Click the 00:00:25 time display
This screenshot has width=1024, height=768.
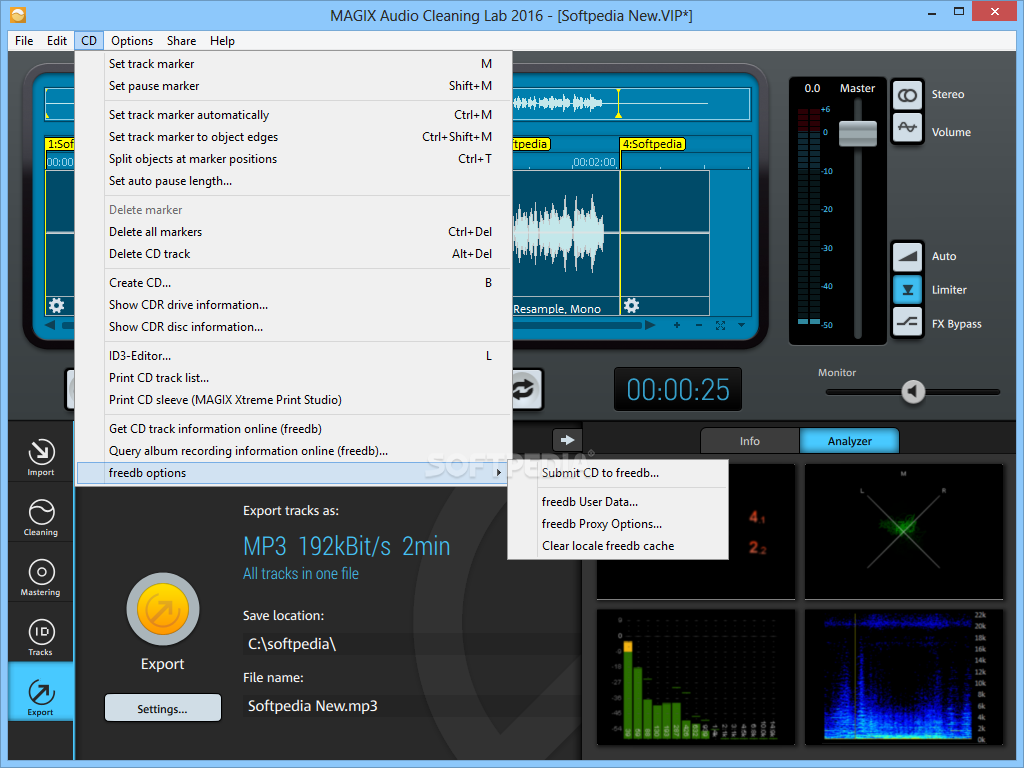(678, 390)
